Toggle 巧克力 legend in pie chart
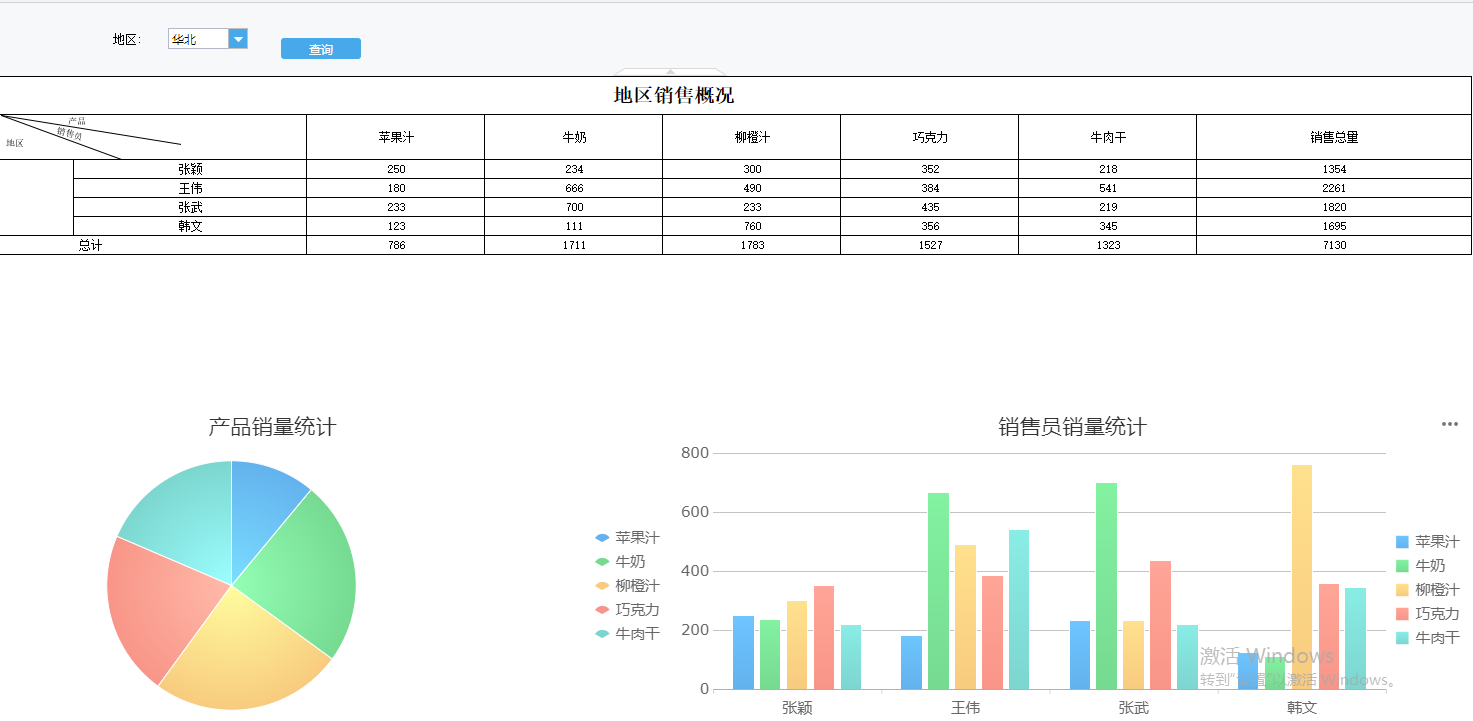 click(x=627, y=610)
